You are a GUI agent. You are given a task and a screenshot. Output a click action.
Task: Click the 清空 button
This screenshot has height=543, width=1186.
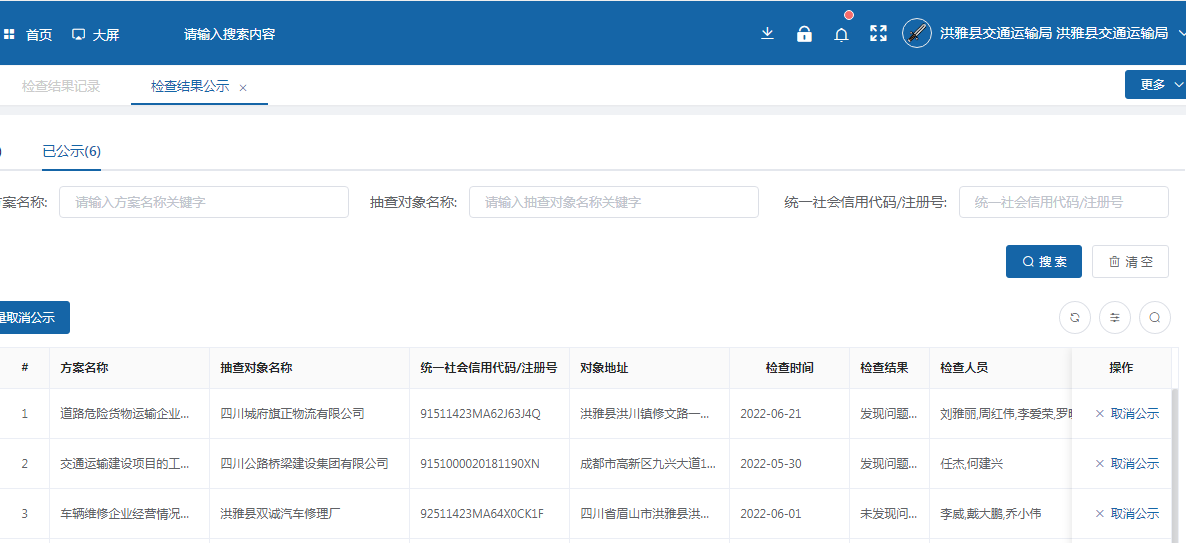(x=1130, y=262)
